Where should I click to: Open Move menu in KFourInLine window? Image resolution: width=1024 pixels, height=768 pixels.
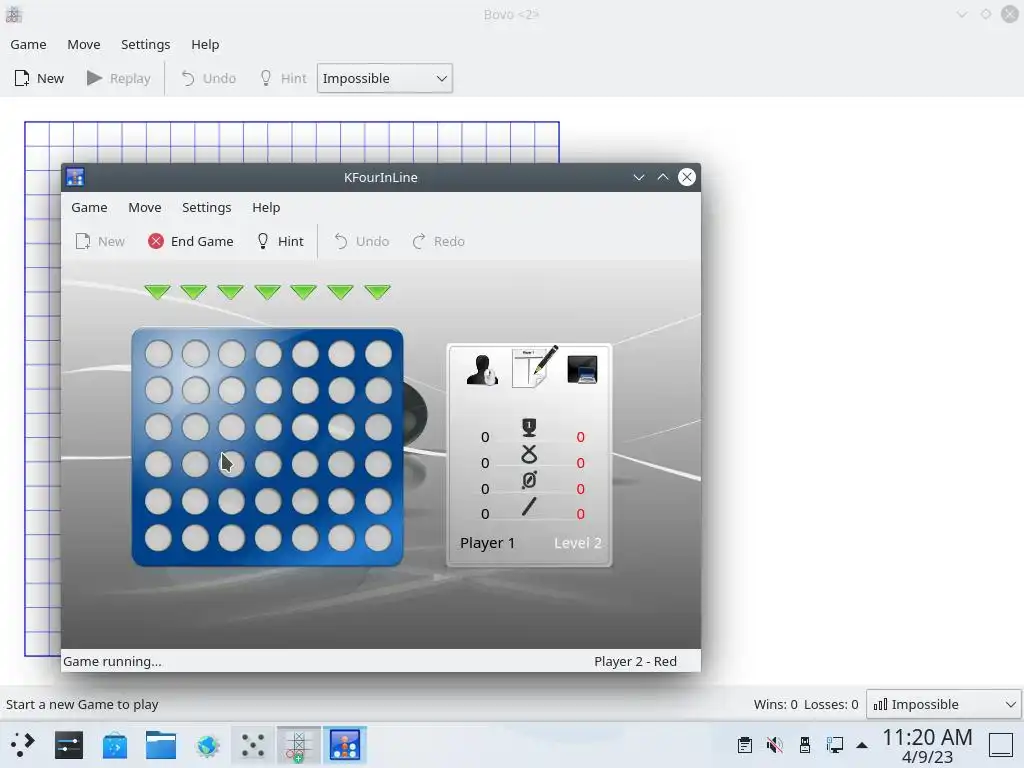(x=144, y=207)
